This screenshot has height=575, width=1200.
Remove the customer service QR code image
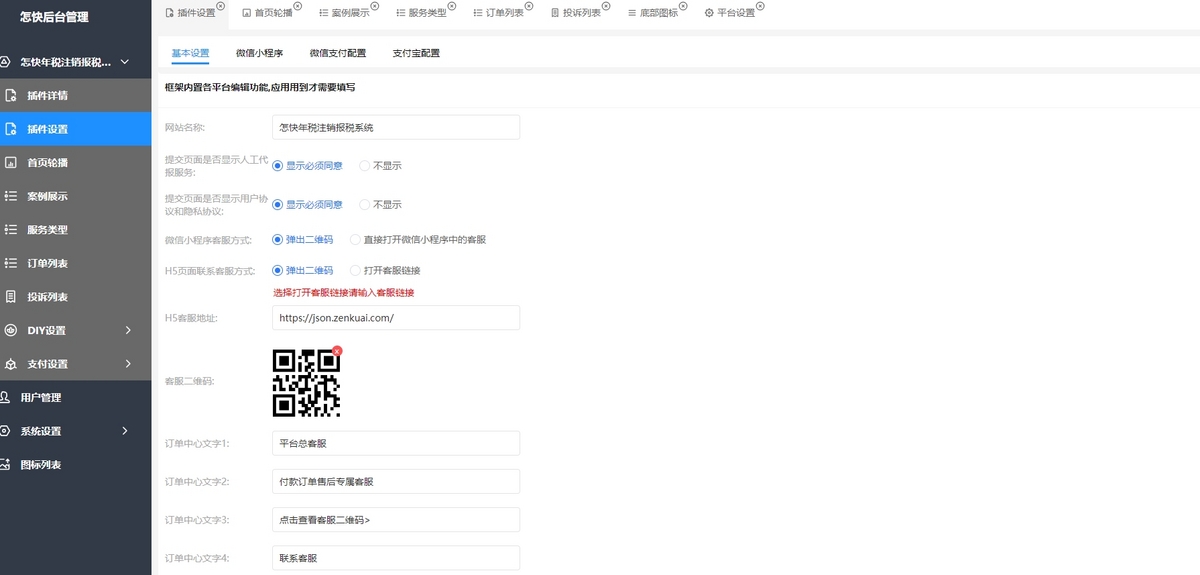(337, 351)
